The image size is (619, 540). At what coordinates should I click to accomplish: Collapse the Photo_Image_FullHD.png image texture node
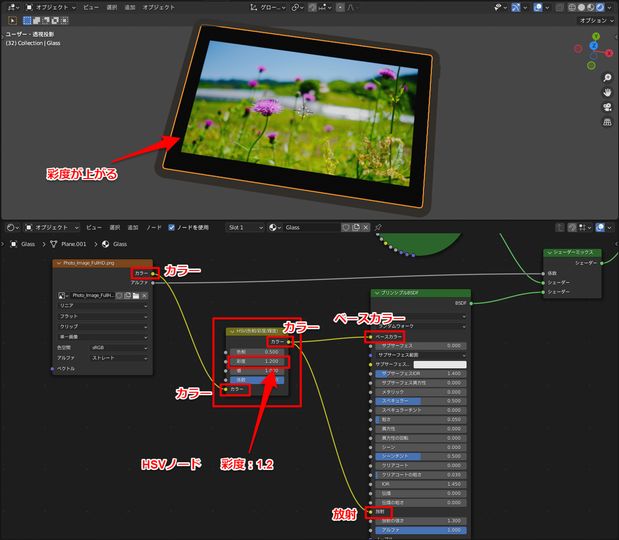[x=59, y=263]
